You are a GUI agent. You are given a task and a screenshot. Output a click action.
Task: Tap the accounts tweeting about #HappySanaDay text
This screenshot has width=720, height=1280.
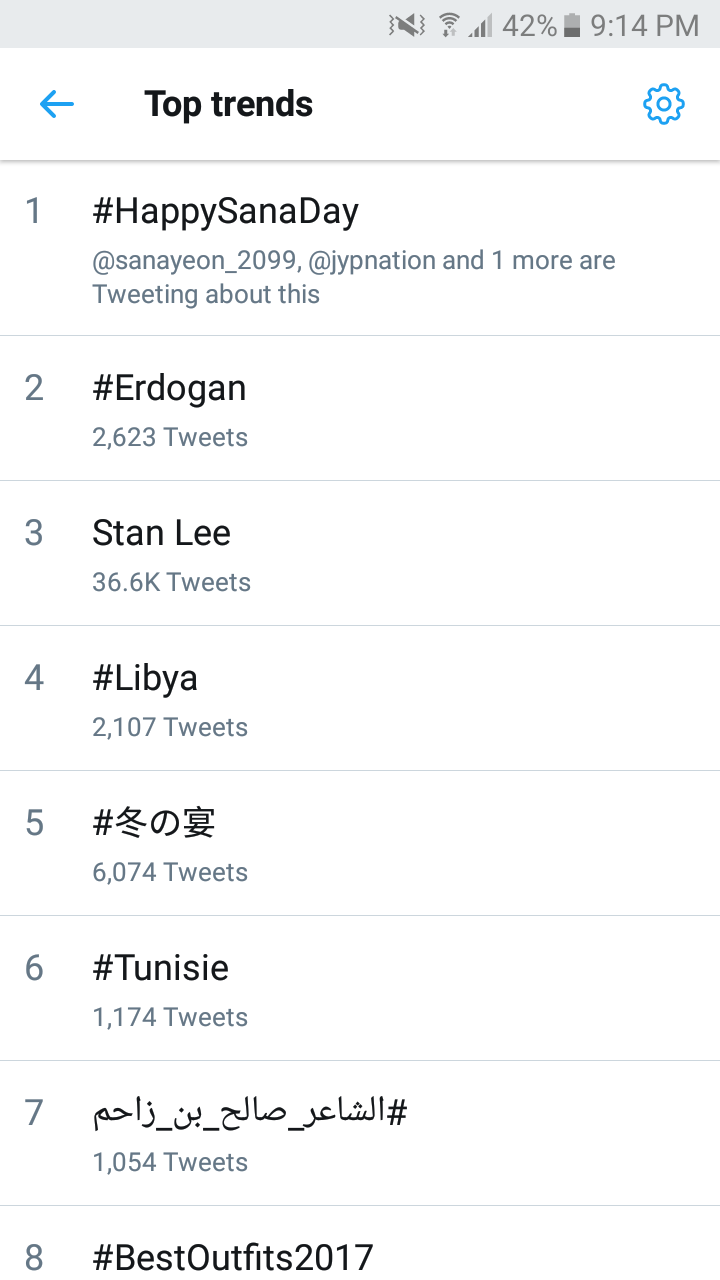[354, 277]
